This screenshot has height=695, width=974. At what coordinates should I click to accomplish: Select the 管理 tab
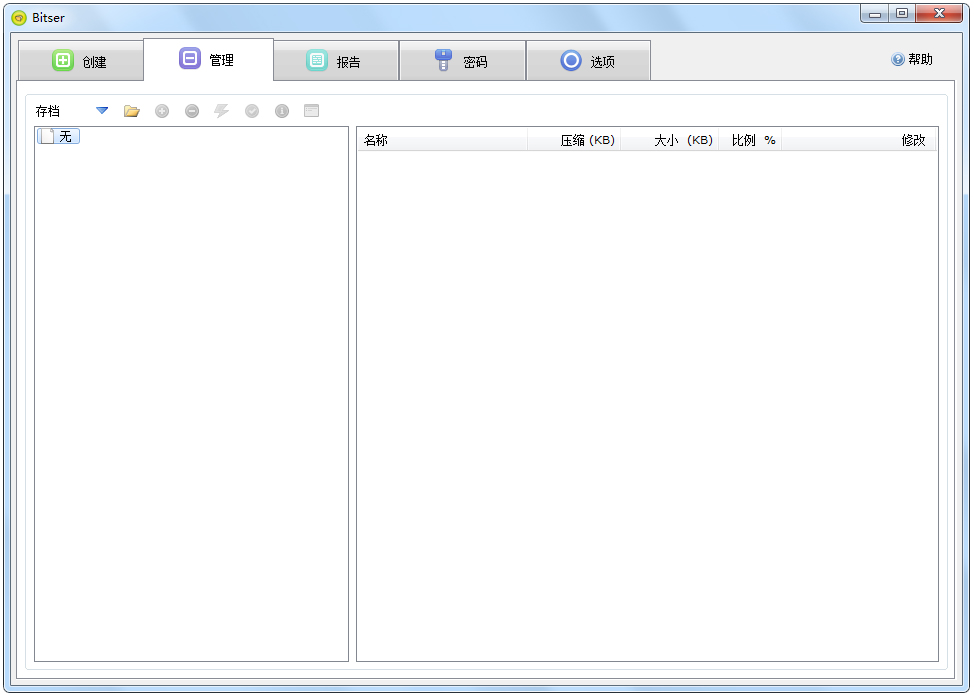pyautogui.click(x=208, y=60)
